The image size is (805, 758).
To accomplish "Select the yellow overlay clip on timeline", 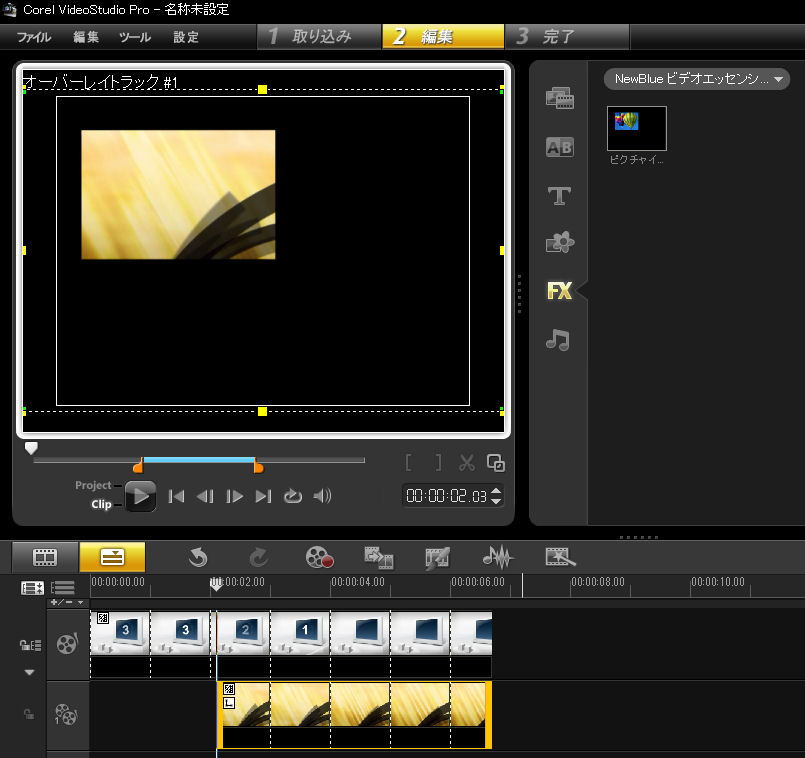I will [x=354, y=714].
